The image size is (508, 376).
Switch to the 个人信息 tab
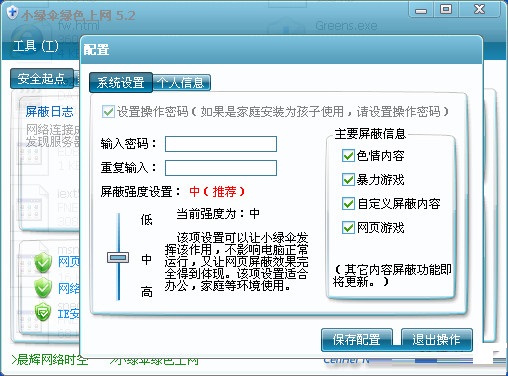point(181,82)
